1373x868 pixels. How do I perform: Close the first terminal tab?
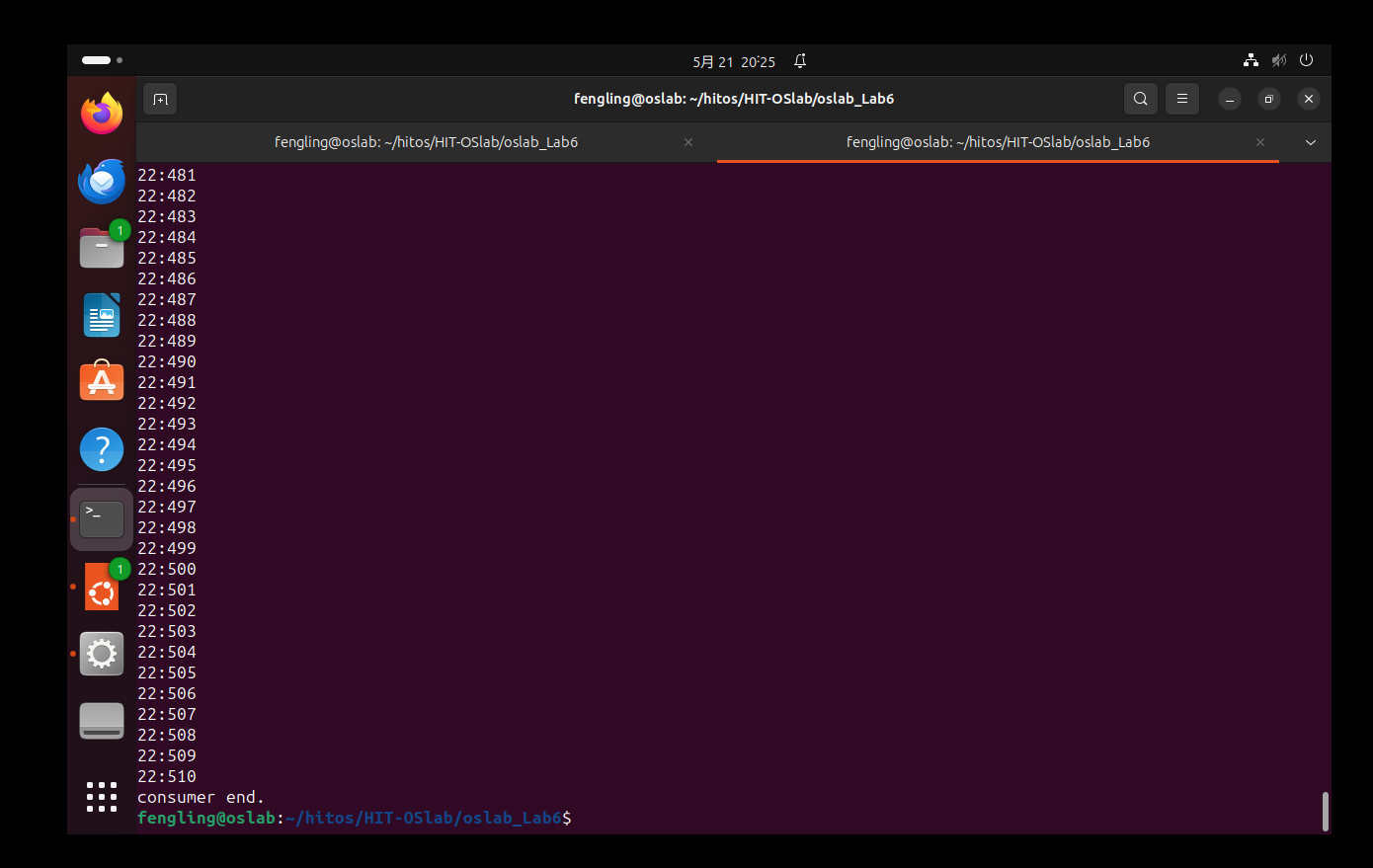[x=688, y=142]
